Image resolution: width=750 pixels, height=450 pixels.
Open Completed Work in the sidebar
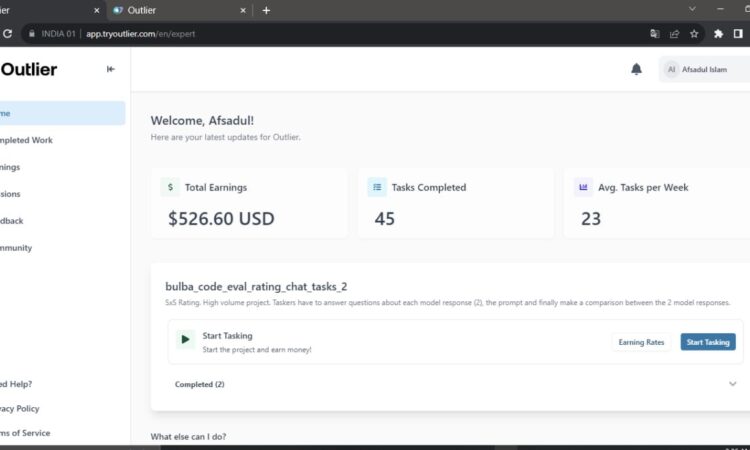tap(26, 140)
